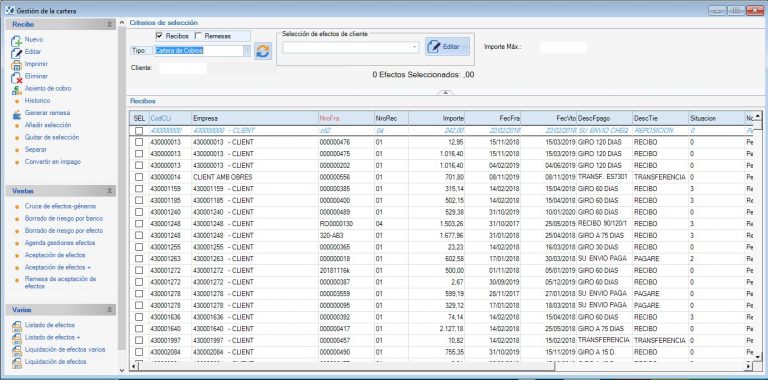Toggle the Recibos checkbox
Screen dimensions: 768x380
159,36
